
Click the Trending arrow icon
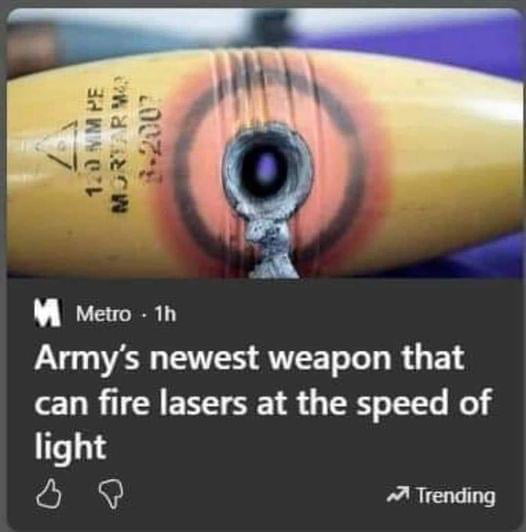(x=399, y=496)
